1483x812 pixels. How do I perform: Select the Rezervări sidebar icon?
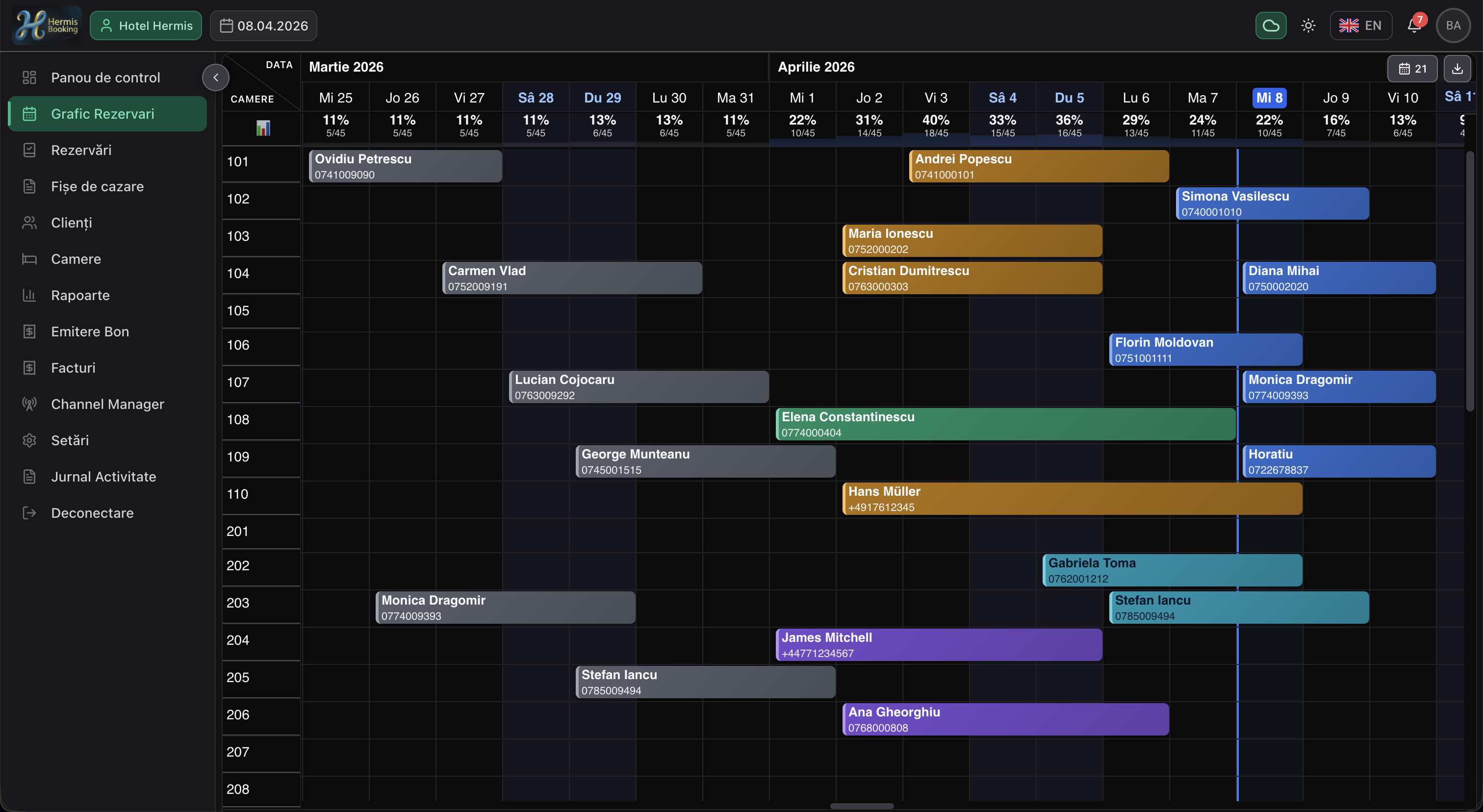coord(29,150)
